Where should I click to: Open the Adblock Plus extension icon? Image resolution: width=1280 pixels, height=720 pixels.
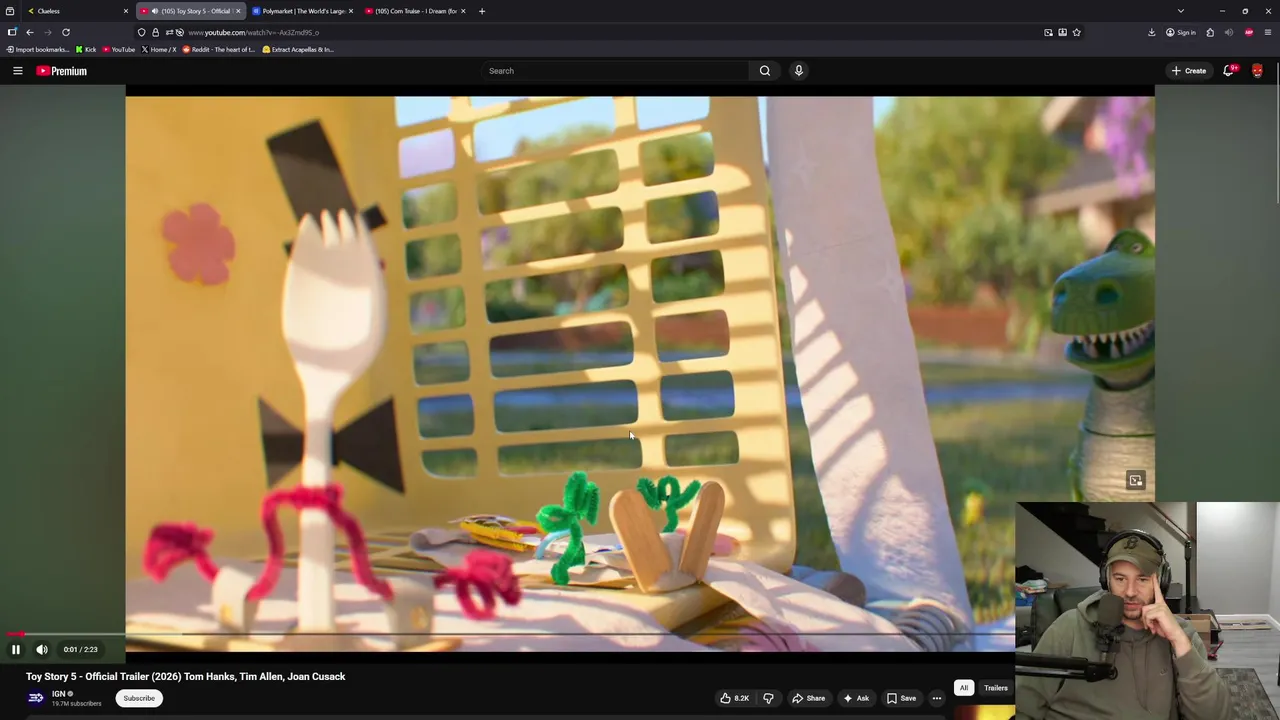[x=1249, y=32]
